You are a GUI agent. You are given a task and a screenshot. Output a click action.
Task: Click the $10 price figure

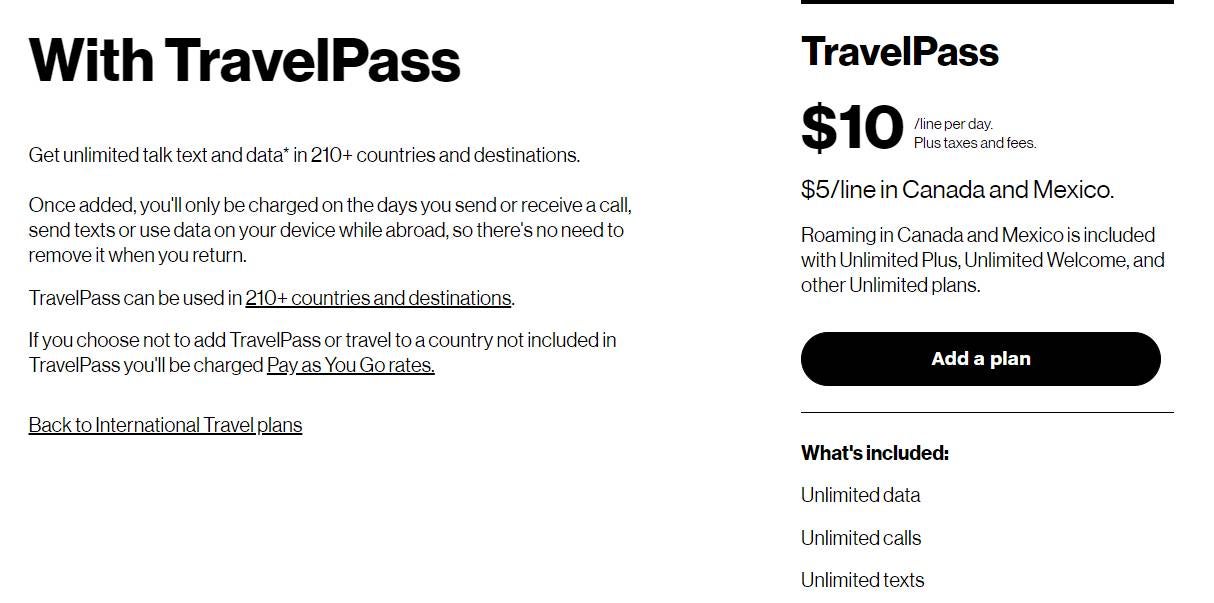pos(852,130)
